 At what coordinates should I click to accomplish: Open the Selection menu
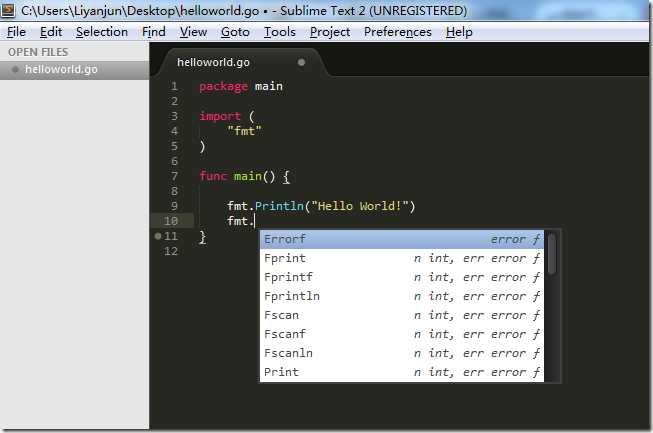pyautogui.click(x=102, y=32)
